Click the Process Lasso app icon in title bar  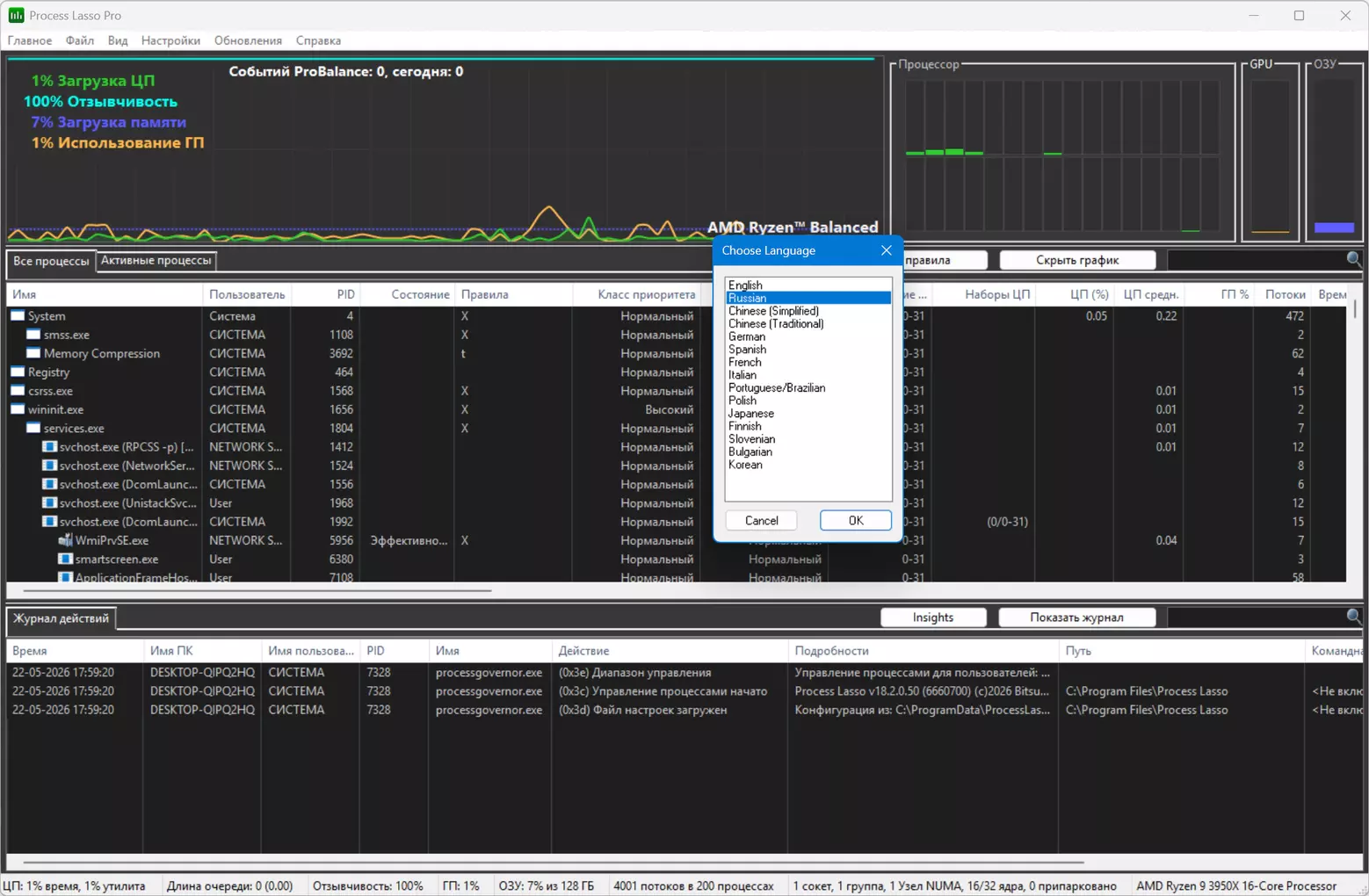click(x=16, y=15)
